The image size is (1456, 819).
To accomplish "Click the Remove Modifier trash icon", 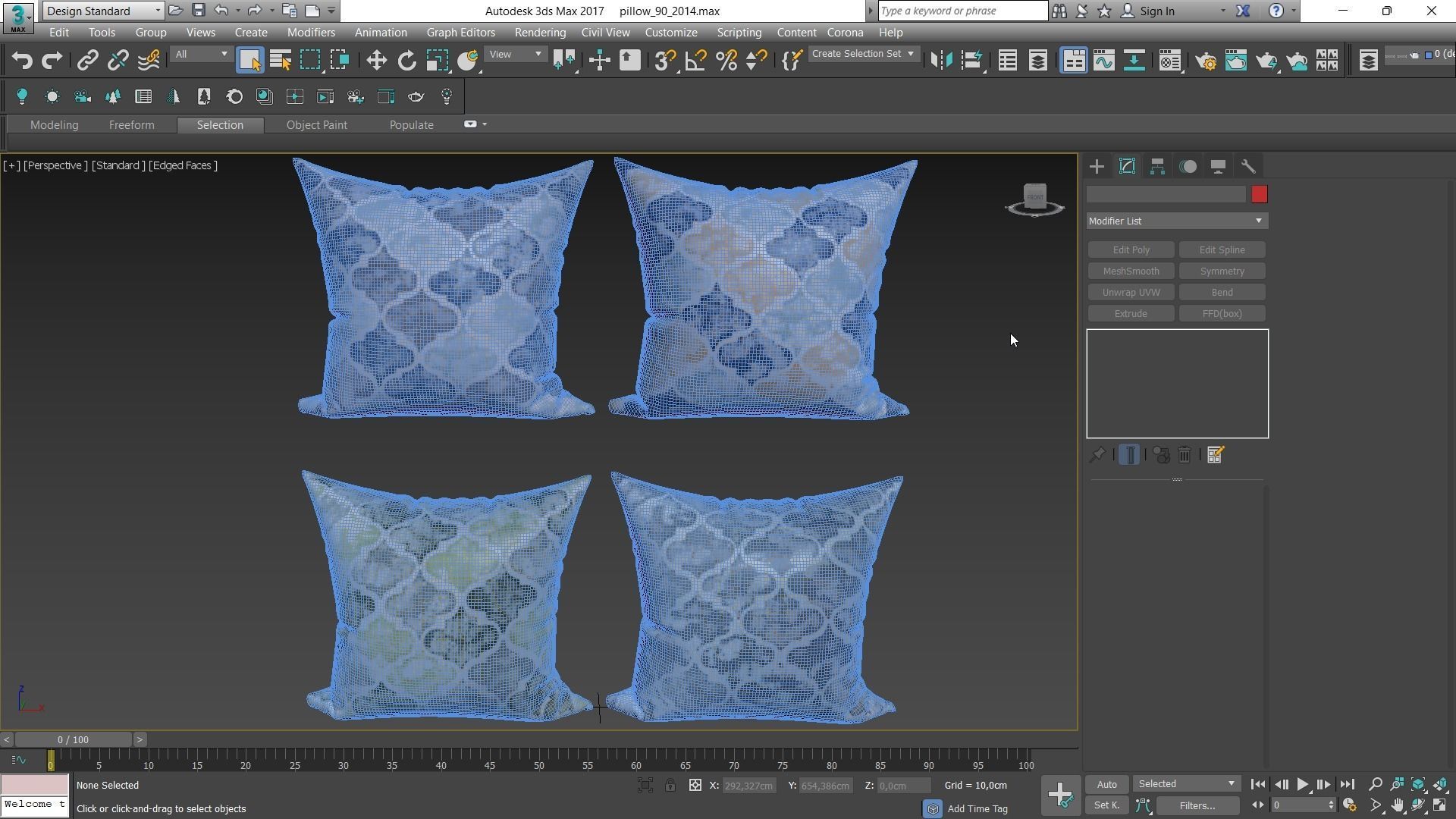I will point(1185,455).
